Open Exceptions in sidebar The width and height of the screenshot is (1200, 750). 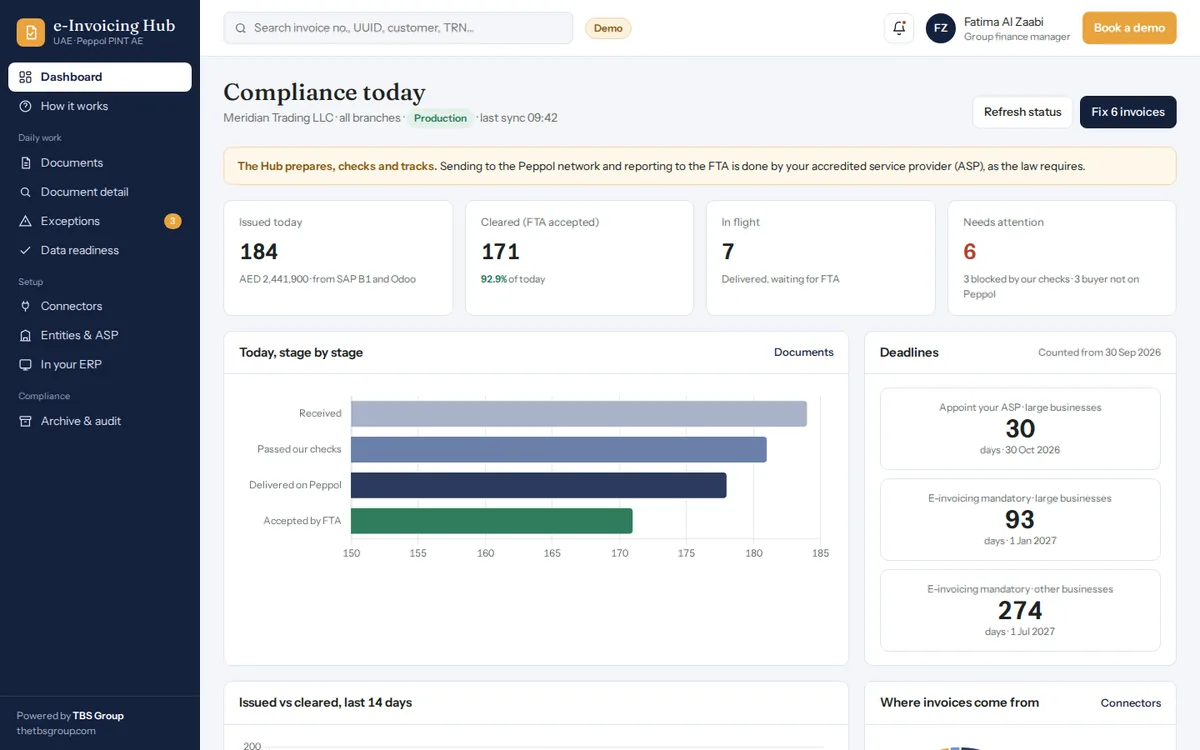tap(100, 221)
